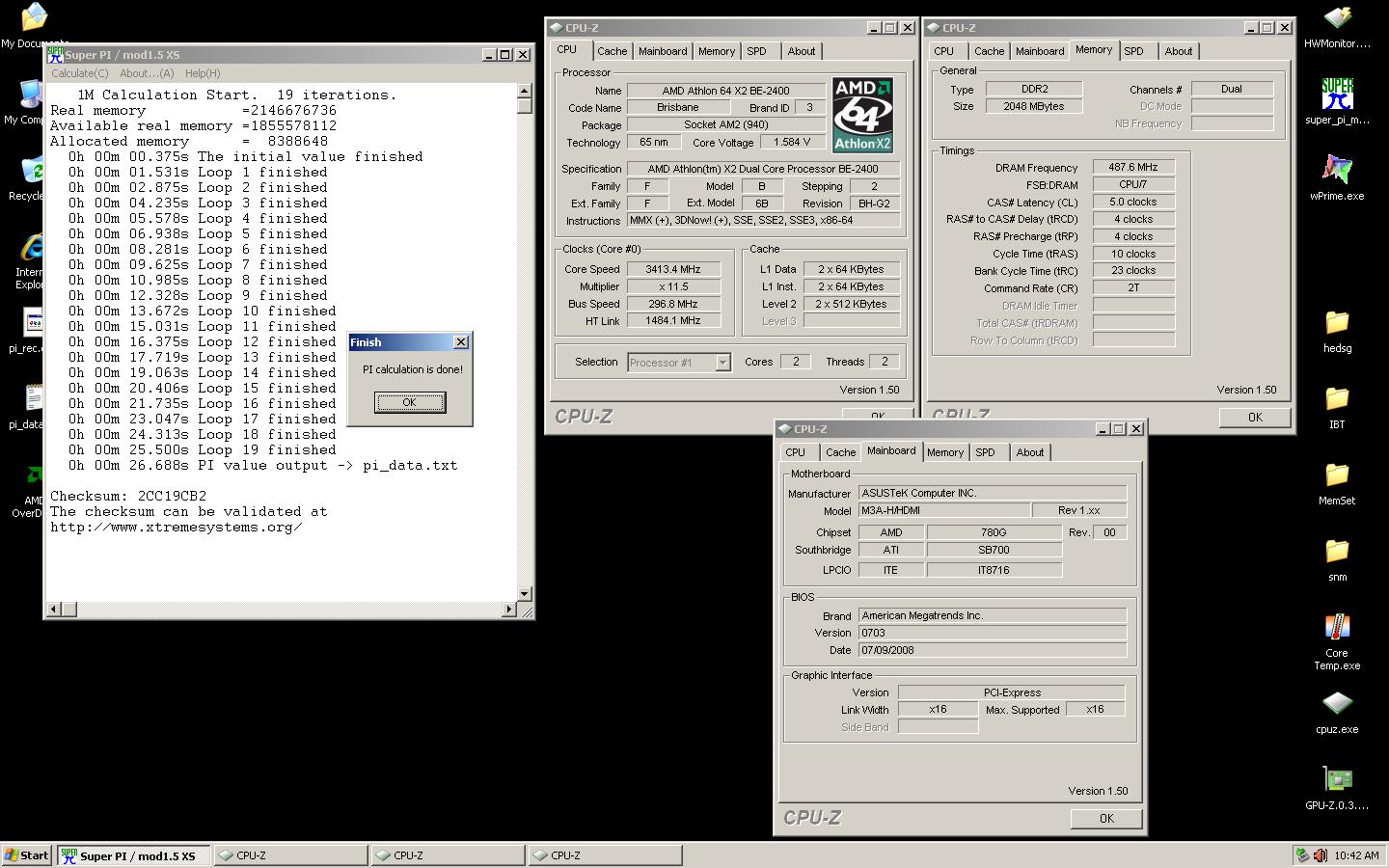Viewport: 1389px width, 868px height.
Task: Click Super PI horizontal scrollbar left arrow
Action: [54, 609]
